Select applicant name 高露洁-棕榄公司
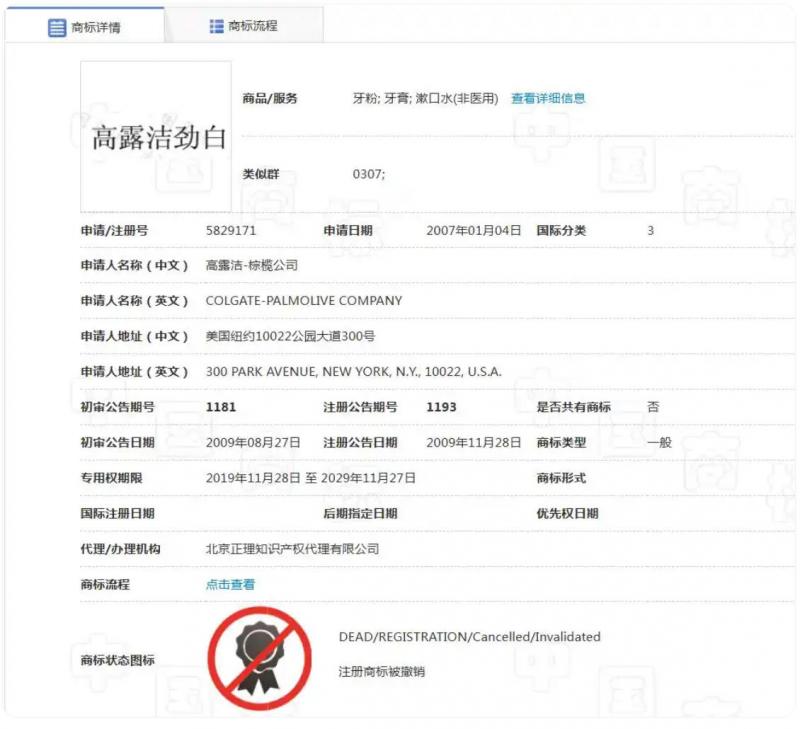The width and height of the screenshot is (800, 729). click(252, 265)
